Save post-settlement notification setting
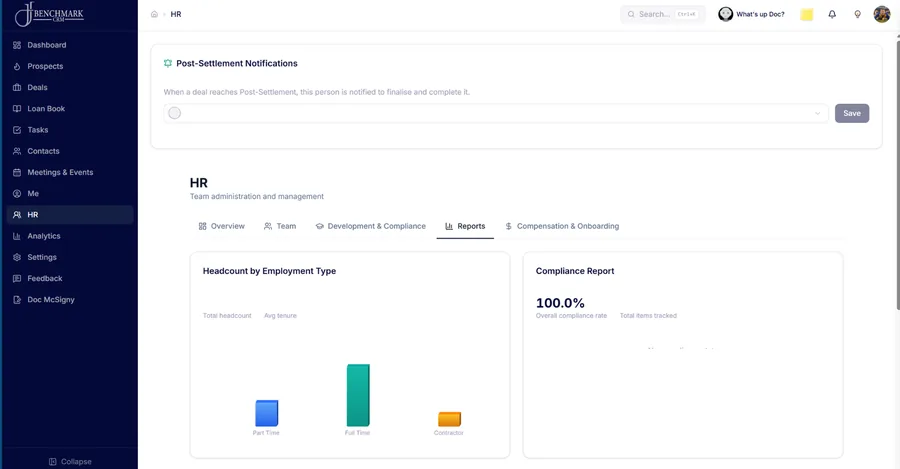 pyautogui.click(x=852, y=113)
